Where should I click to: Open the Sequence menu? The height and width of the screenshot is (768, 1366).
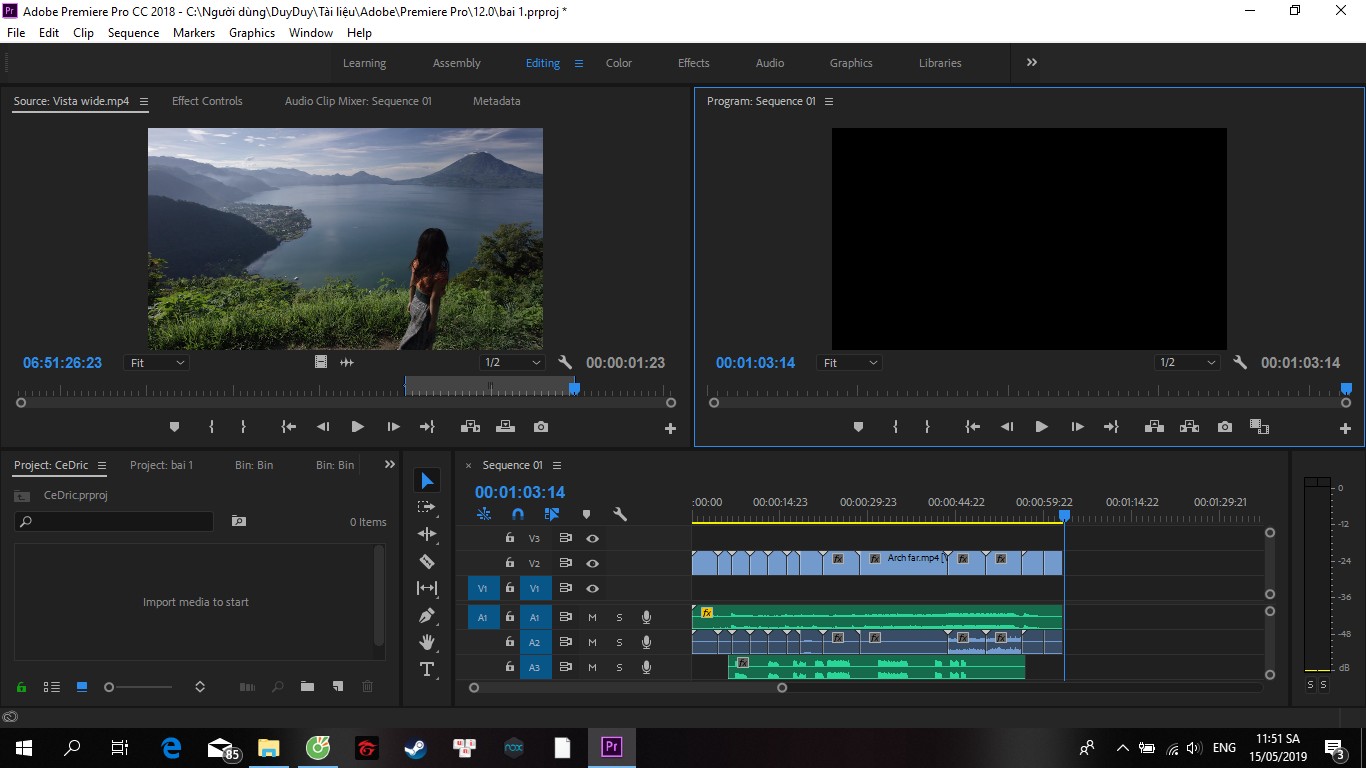133,33
